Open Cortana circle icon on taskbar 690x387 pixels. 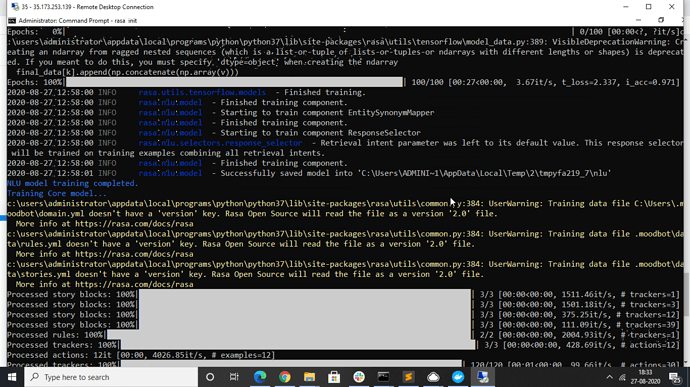(x=210, y=377)
